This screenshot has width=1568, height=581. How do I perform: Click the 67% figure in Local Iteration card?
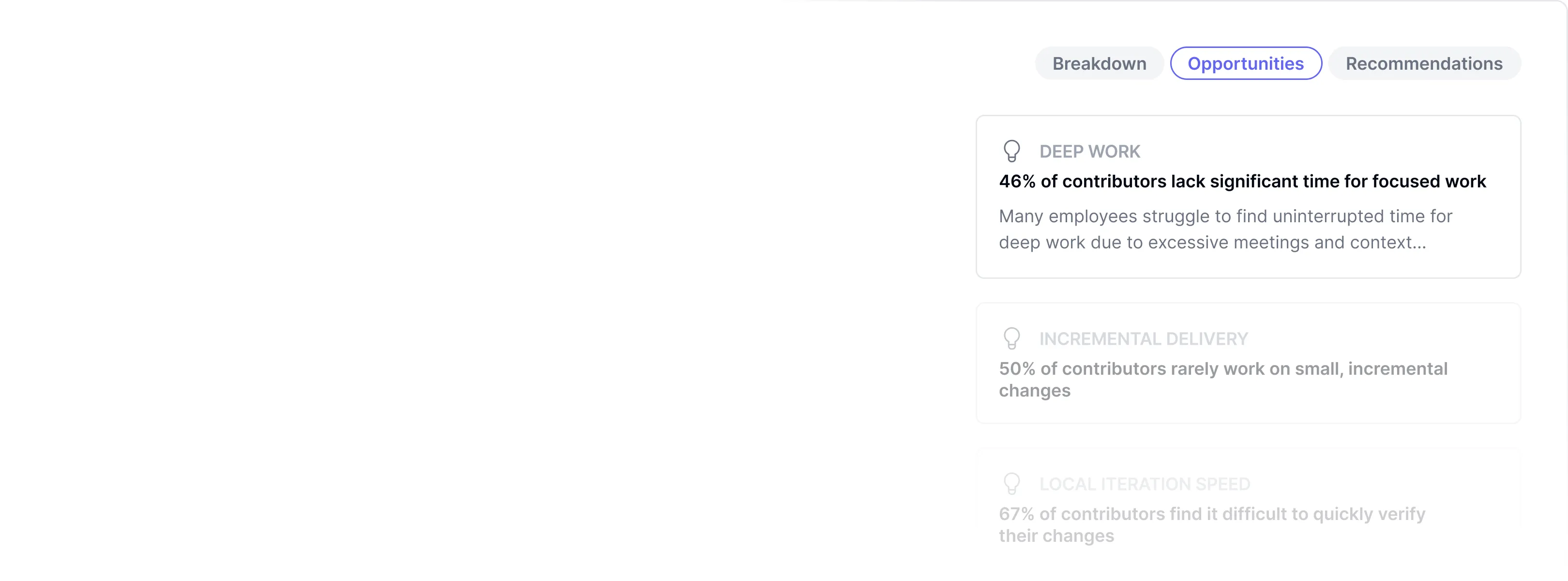coord(1016,515)
